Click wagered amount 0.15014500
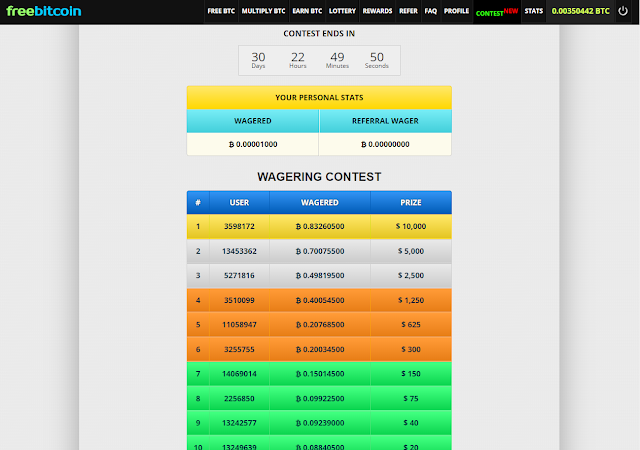640x450 pixels. (320, 374)
